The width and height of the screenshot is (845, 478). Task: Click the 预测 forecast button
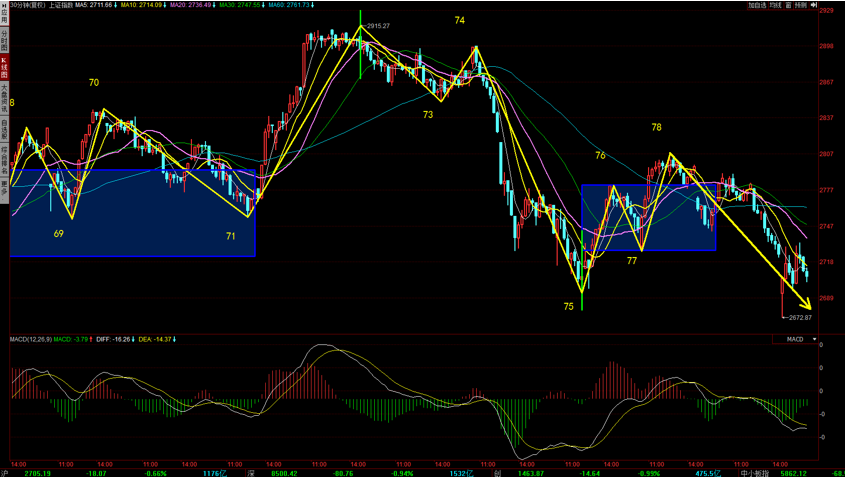pyautogui.click(x=801, y=5)
